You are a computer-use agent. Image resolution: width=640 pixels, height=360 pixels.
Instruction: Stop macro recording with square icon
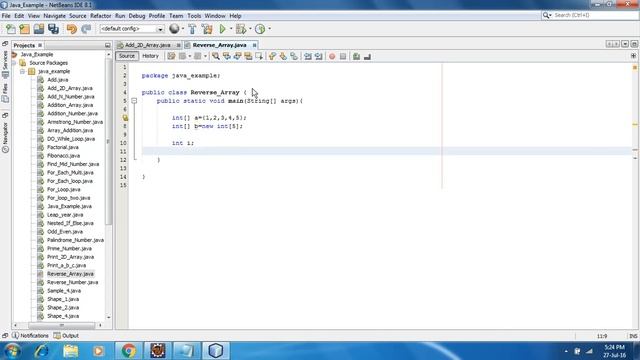coord(343,56)
